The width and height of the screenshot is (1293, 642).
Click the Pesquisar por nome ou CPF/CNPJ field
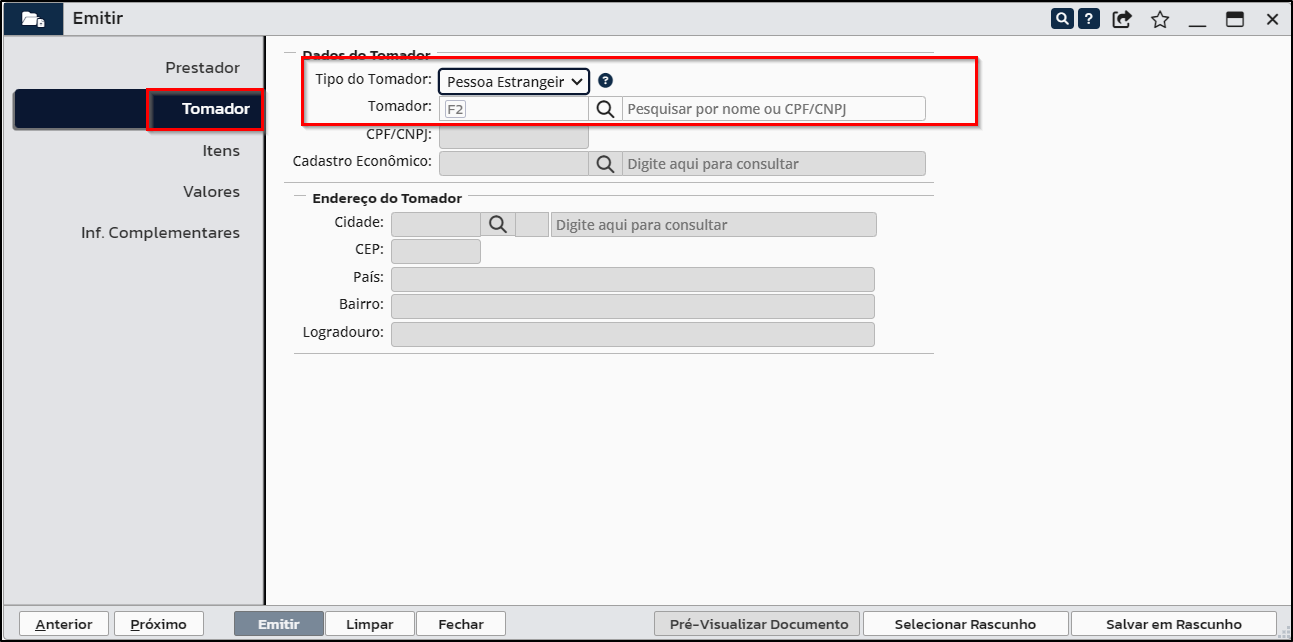click(774, 109)
